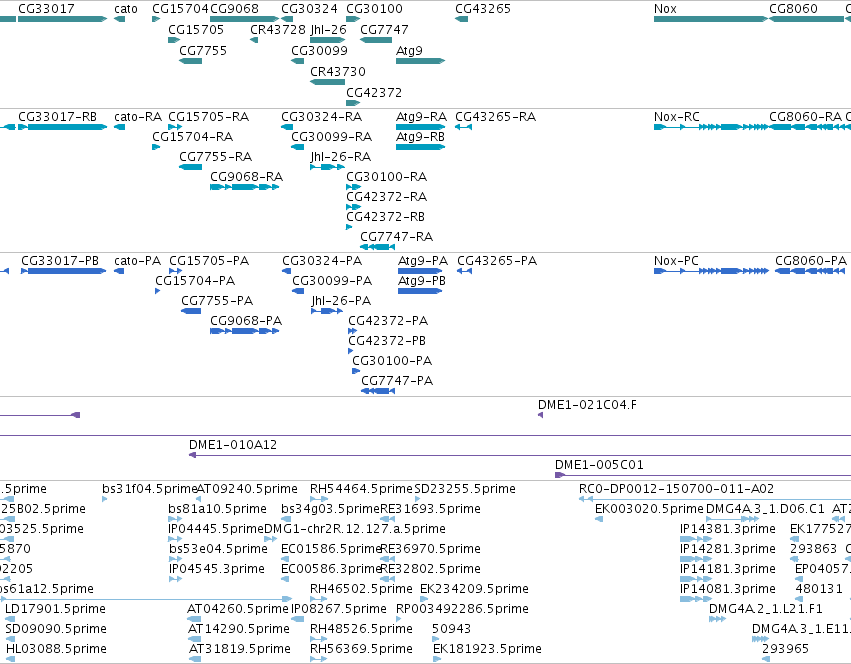Select protein Atg9-PA
The image size is (851, 664).
[420, 271]
